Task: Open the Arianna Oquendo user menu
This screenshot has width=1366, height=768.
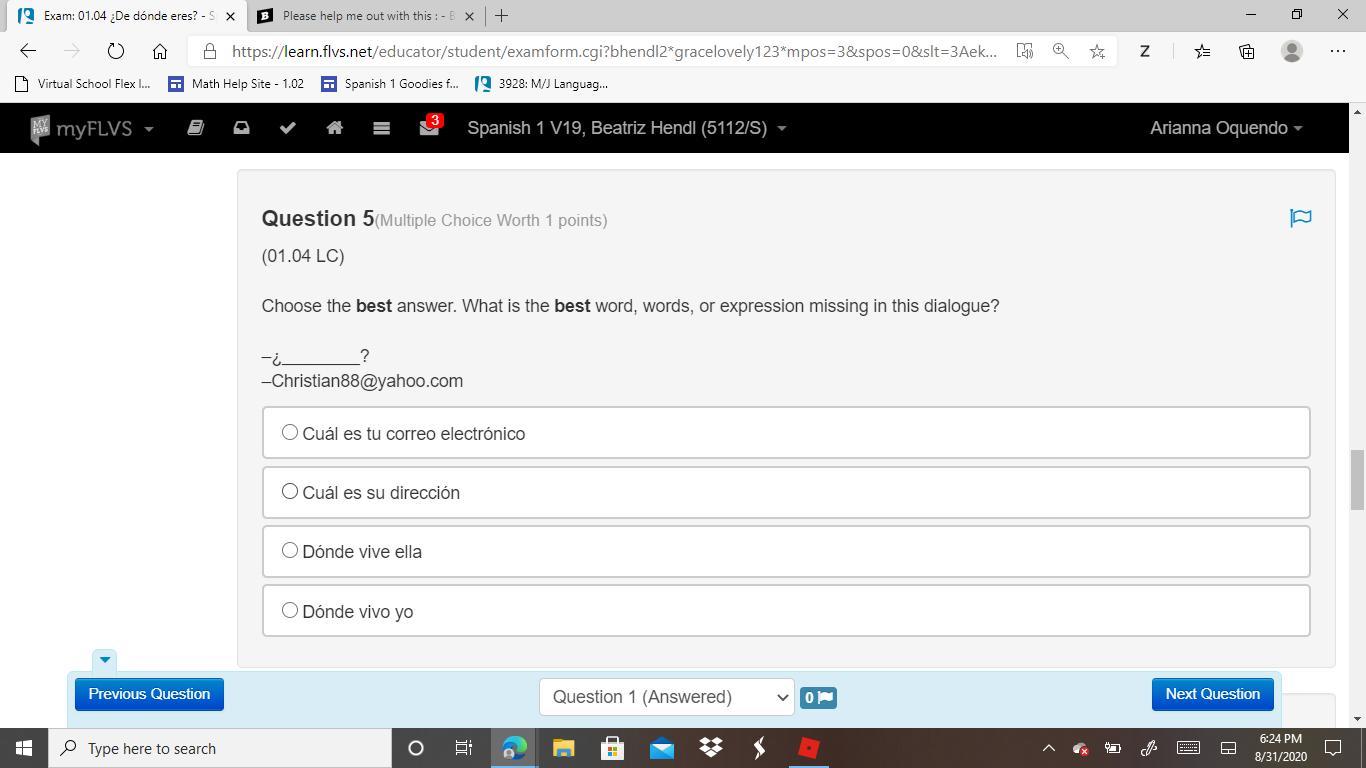Action: pos(1226,128)
